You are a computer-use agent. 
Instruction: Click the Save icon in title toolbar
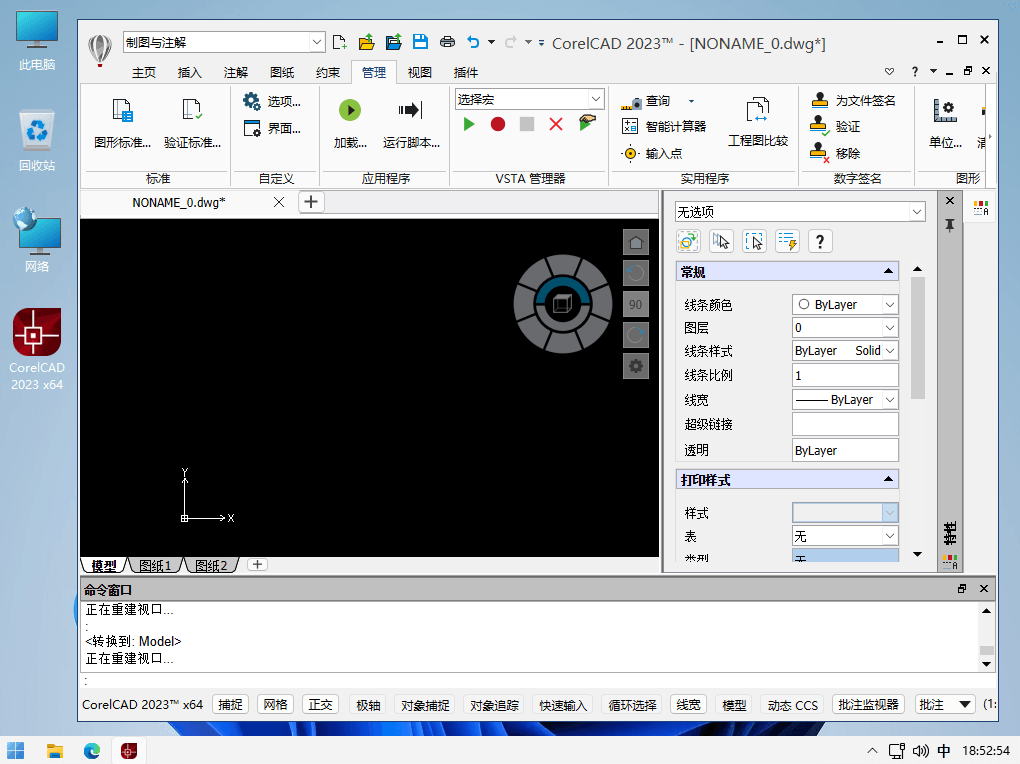[421, 42]
